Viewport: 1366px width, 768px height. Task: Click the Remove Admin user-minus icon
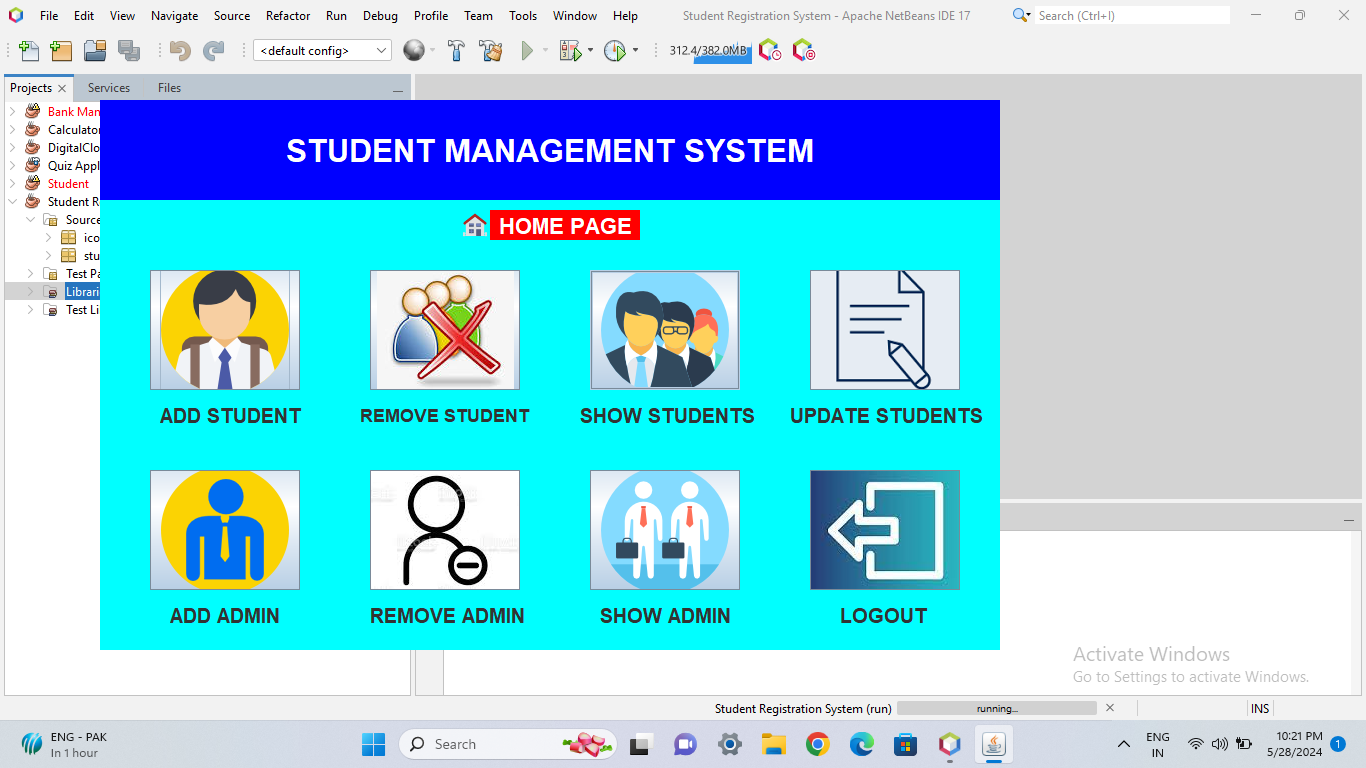445,530
